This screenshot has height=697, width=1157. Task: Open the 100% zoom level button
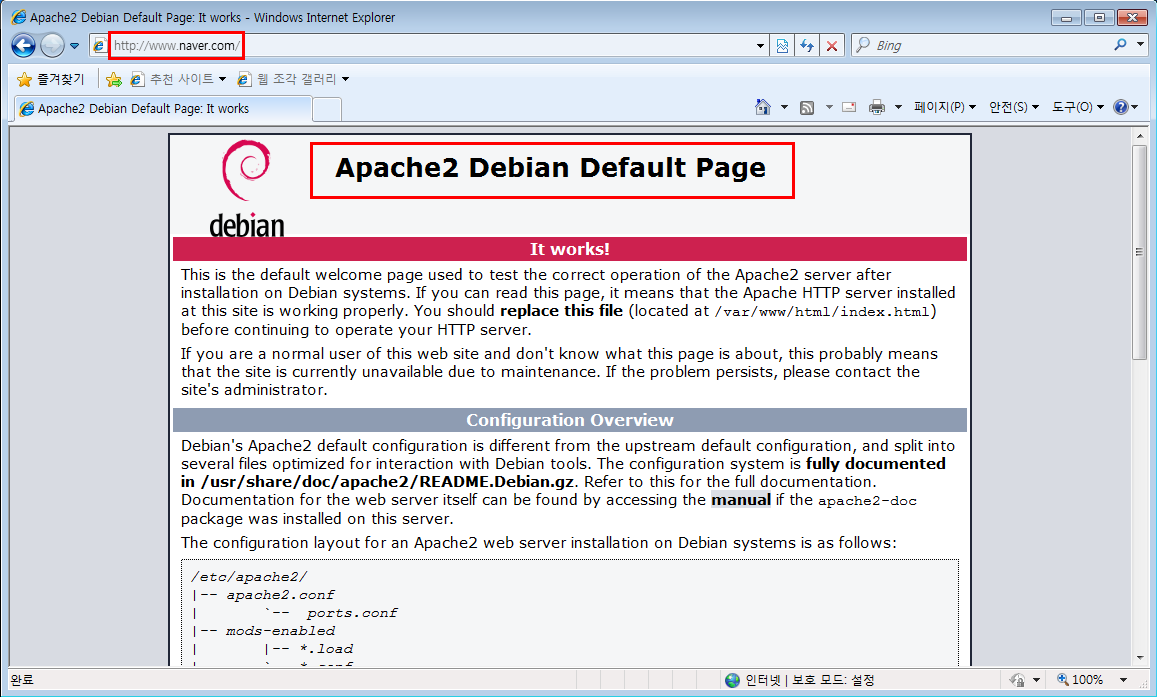(1080, 680)
